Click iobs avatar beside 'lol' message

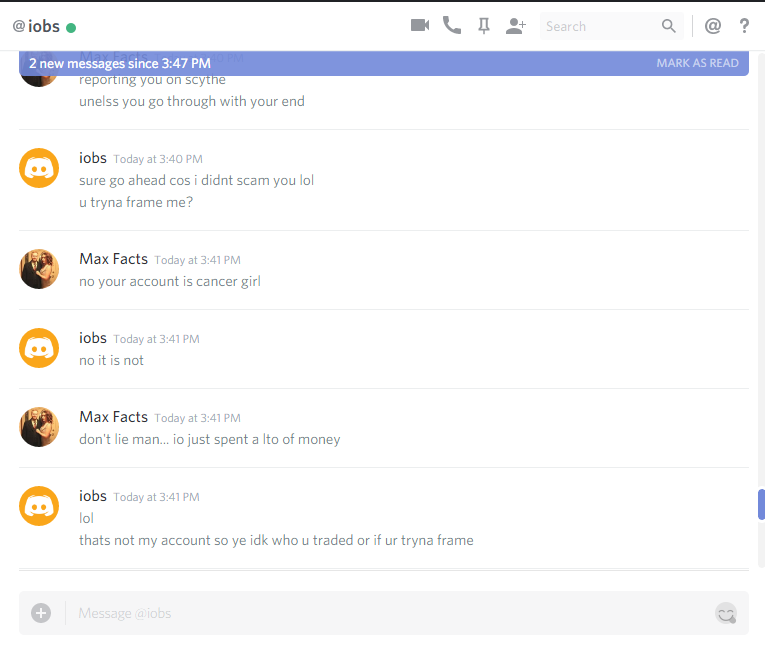click(39, 506)
